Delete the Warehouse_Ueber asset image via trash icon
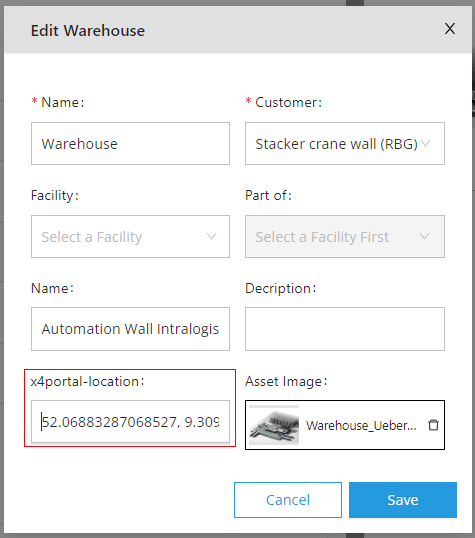This screenshot has height=538, width=475. click(x=433, y=425)
